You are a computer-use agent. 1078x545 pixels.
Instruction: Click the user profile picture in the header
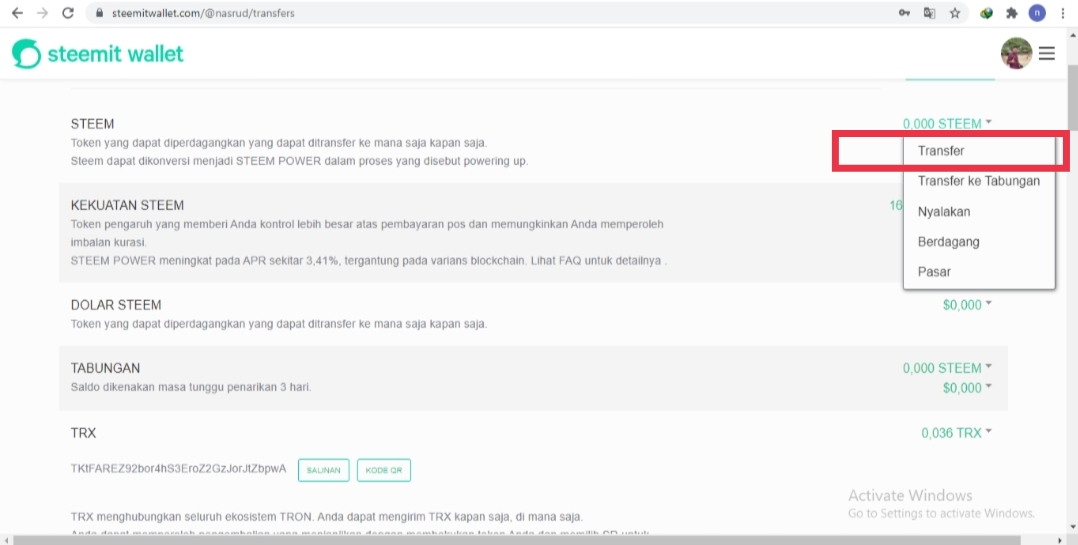pyautogui.click(x=1016, y=54)
